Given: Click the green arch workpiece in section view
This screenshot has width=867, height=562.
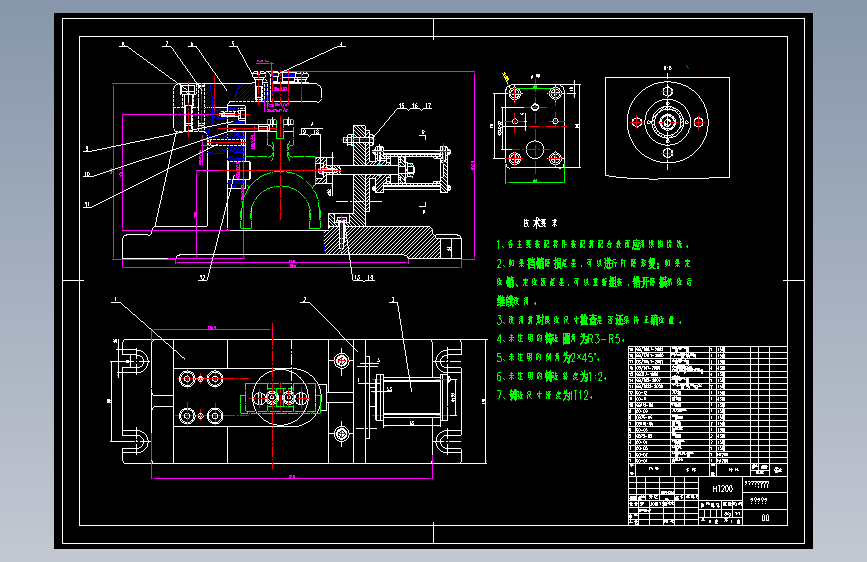Looking at the screenshot, I should tap(281, 199).
